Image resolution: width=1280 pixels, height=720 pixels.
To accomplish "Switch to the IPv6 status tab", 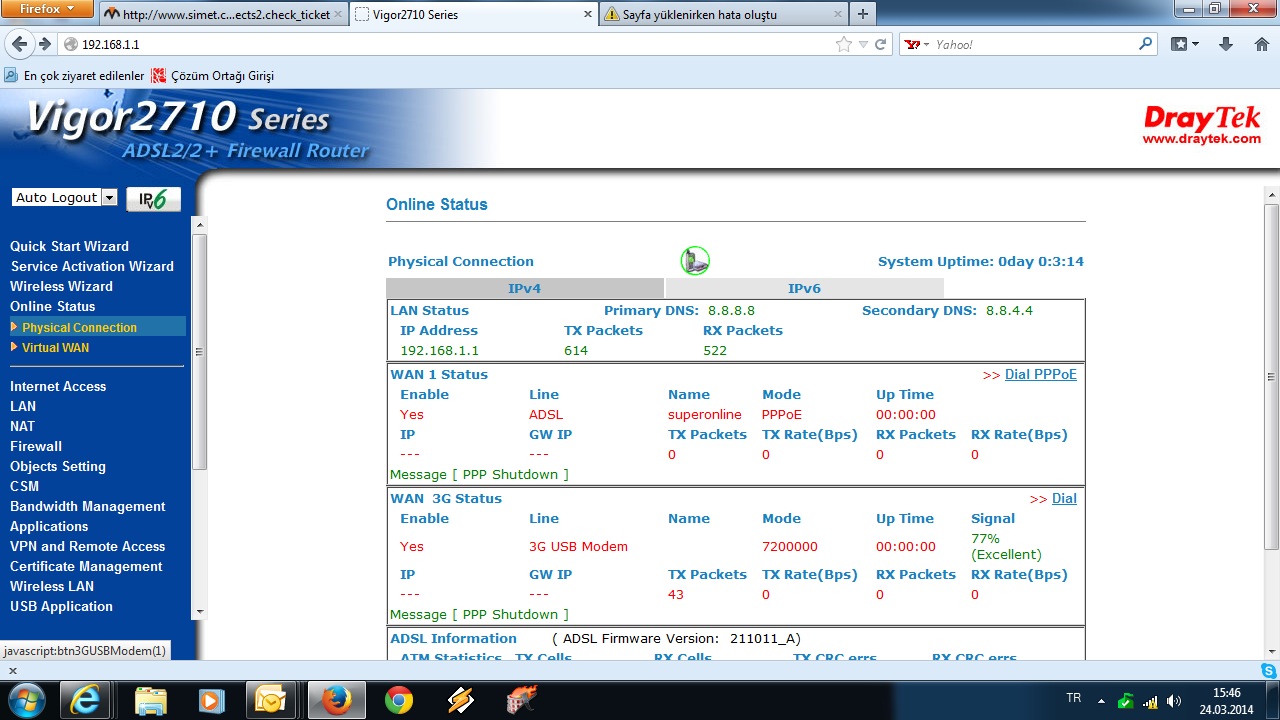I will coord(803,288).
